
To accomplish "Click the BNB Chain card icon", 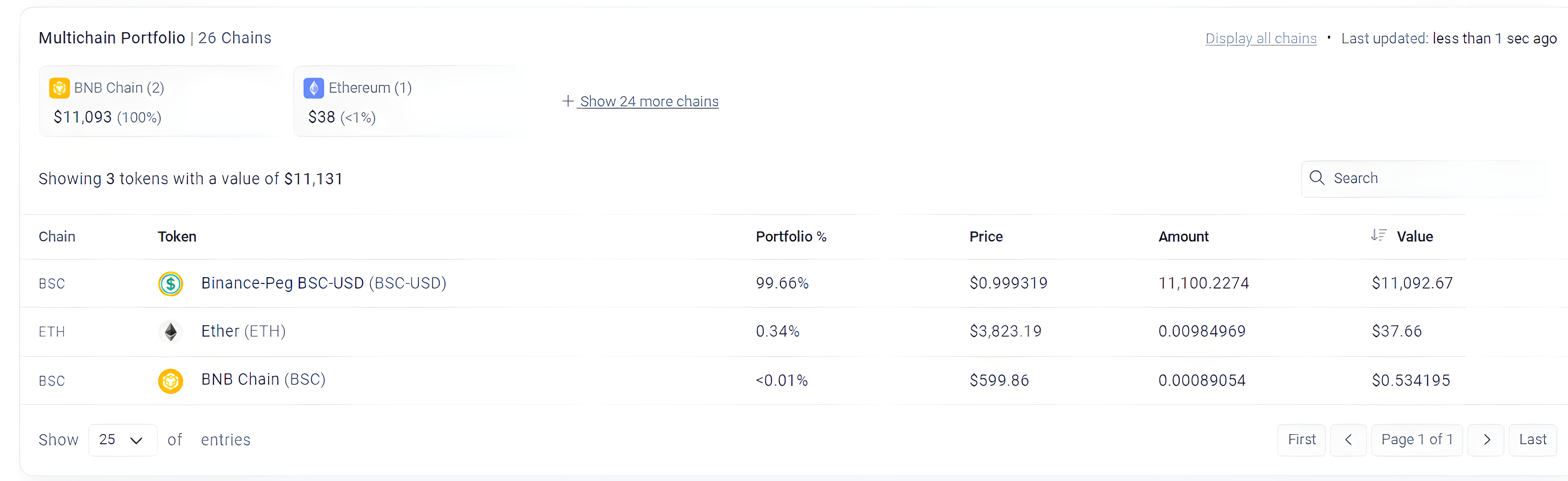I will 59,88.
